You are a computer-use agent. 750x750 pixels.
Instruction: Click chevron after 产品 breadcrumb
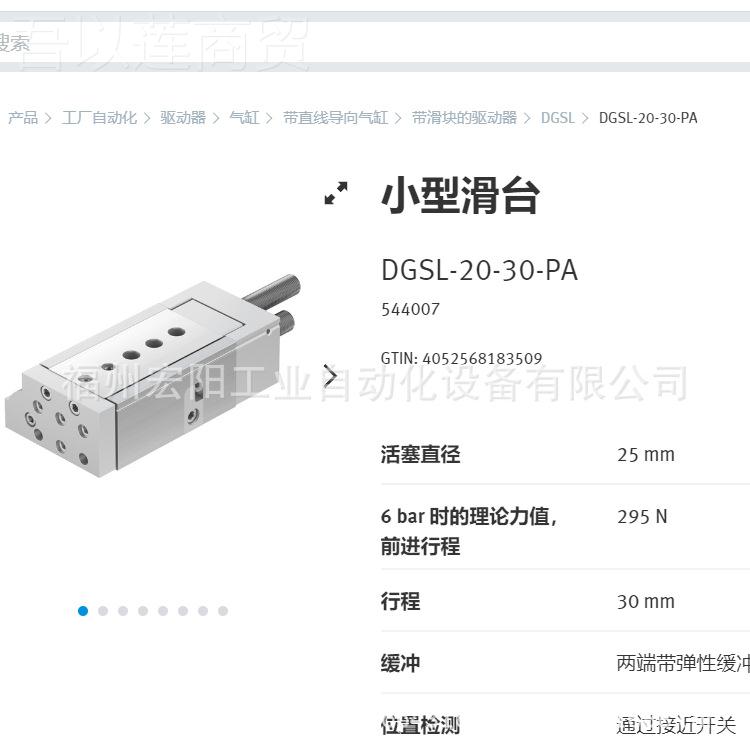click(x=48, y=118)
